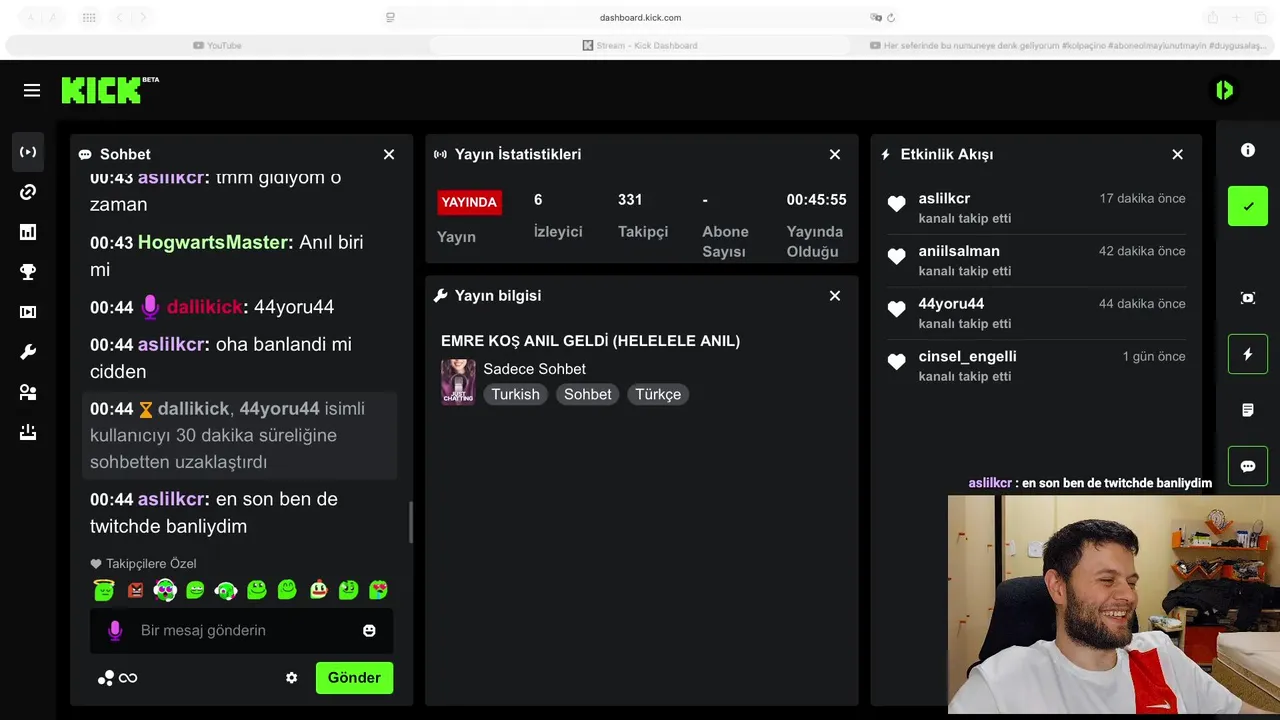Open the link icon in left sidebar
This screenshot has width=1280, height=720.
pos(28,192)
